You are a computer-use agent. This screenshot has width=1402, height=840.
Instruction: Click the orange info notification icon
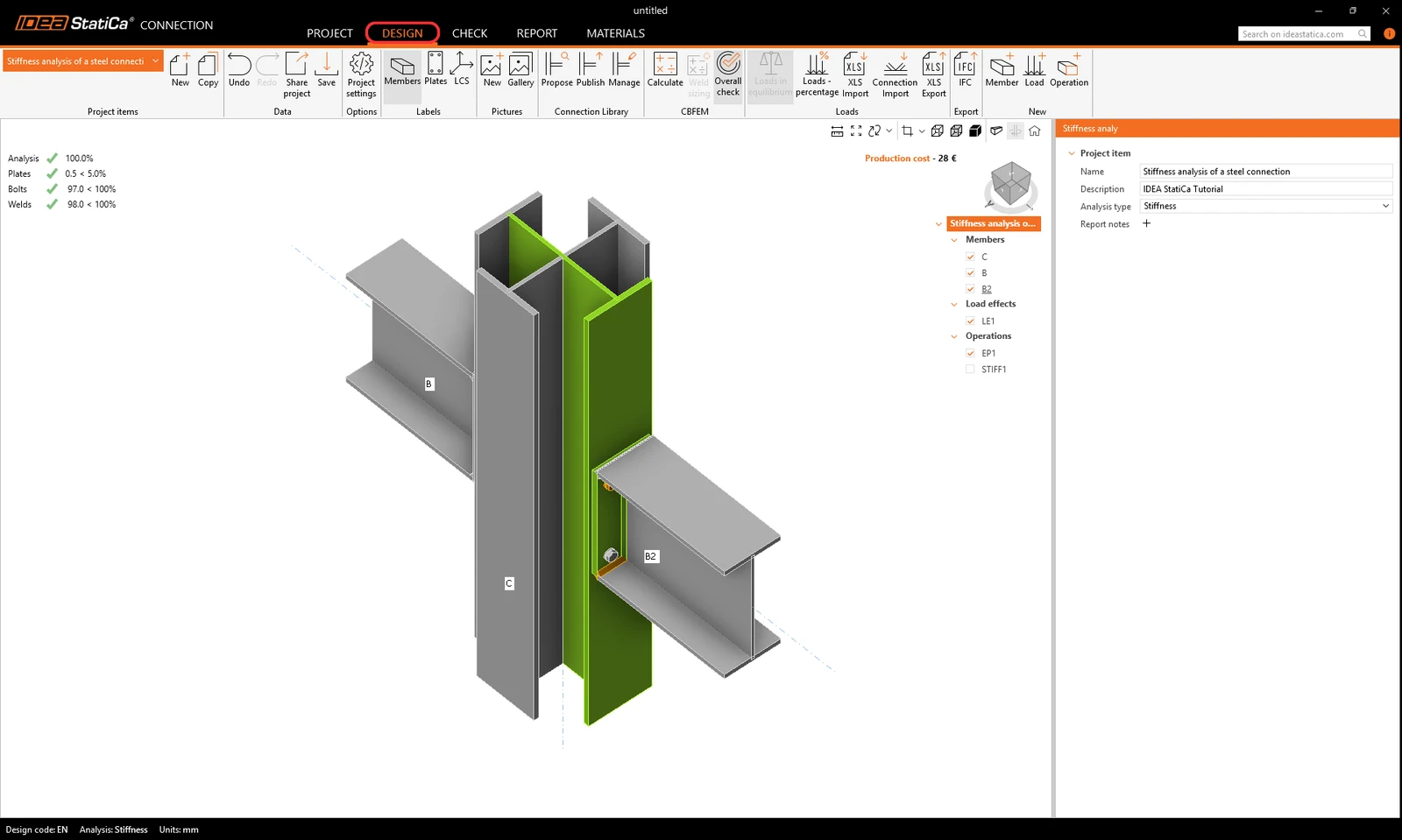1389,33
